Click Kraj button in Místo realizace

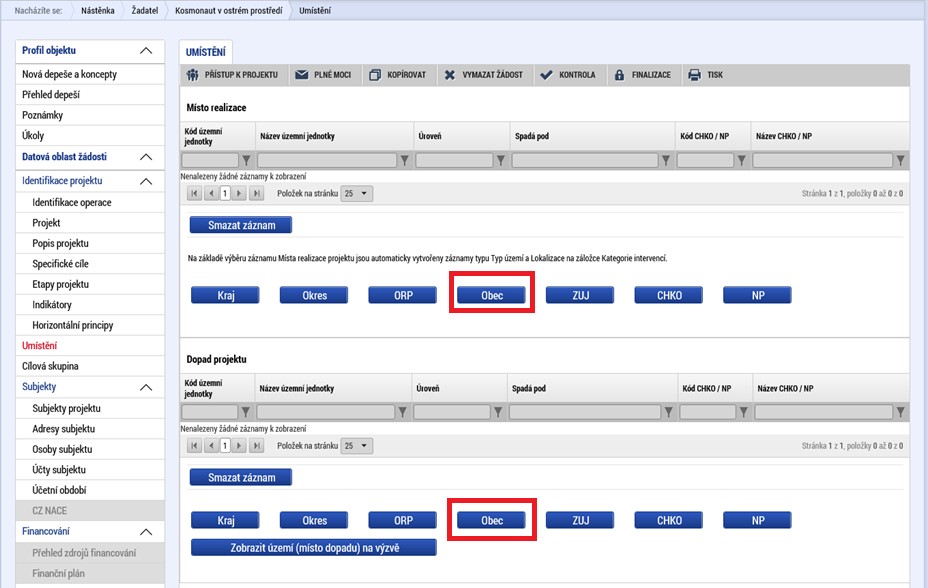click(x=225, y=295)
